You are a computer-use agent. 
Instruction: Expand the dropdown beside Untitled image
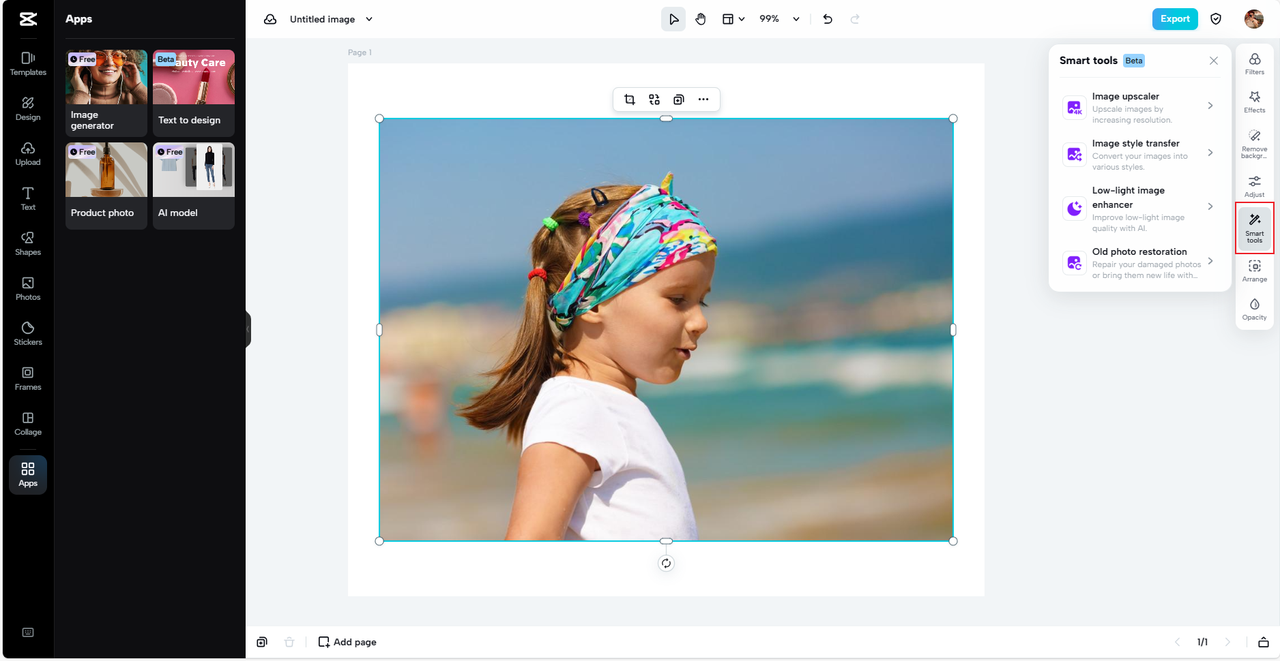point(369,19)
